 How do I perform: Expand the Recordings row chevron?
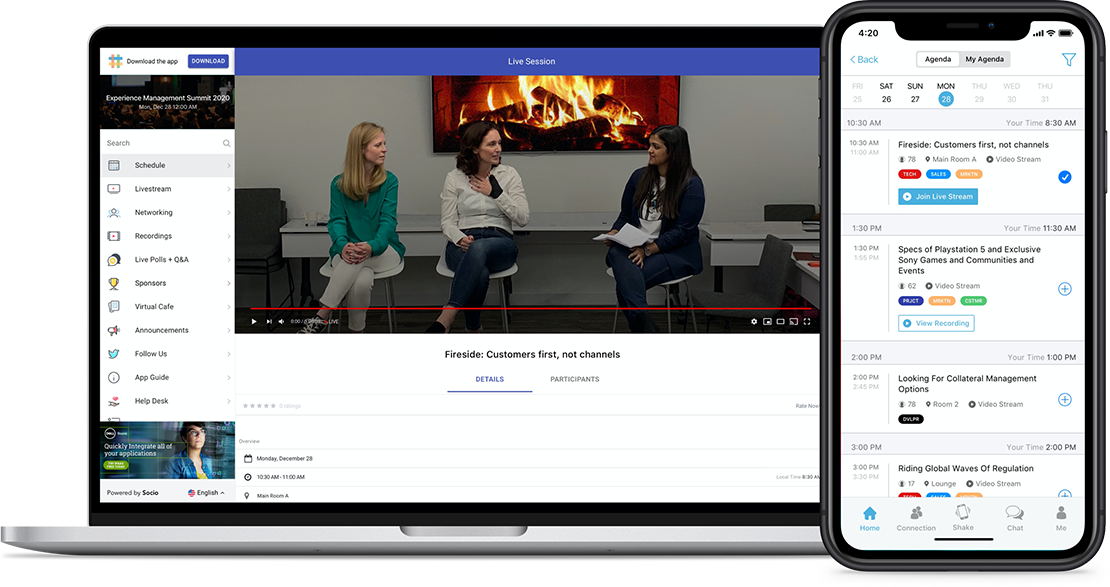coord(229,236)
